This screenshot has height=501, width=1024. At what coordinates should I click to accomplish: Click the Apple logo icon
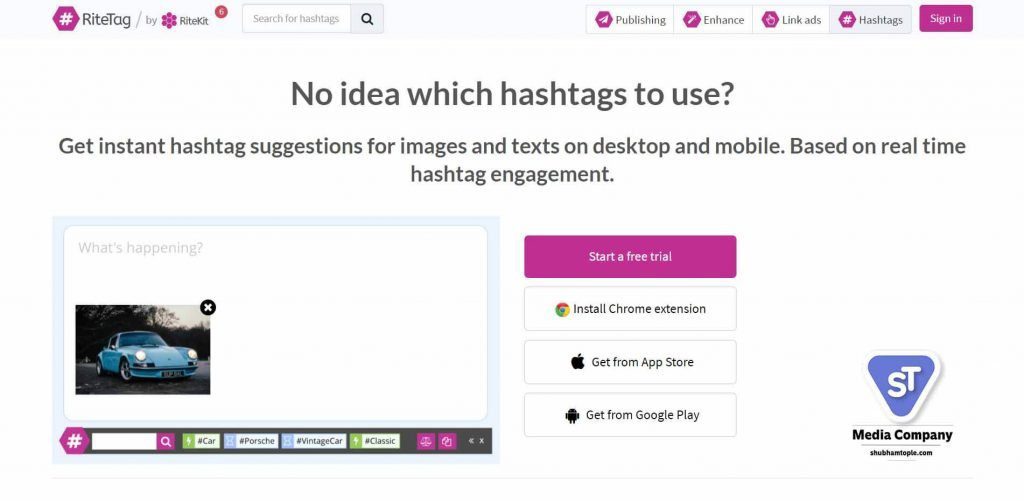(x=578, y=361)
